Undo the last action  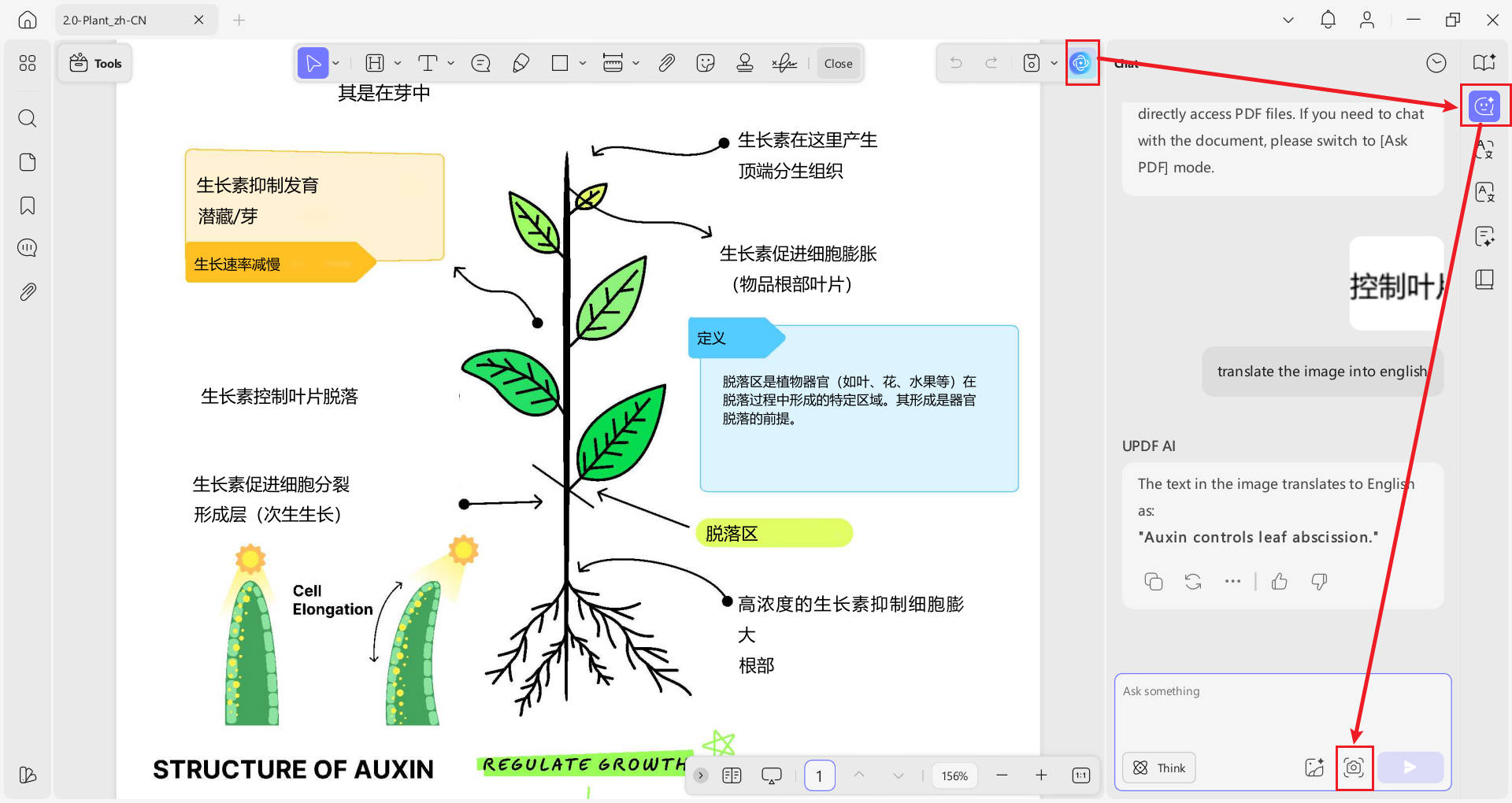point(956,63)
